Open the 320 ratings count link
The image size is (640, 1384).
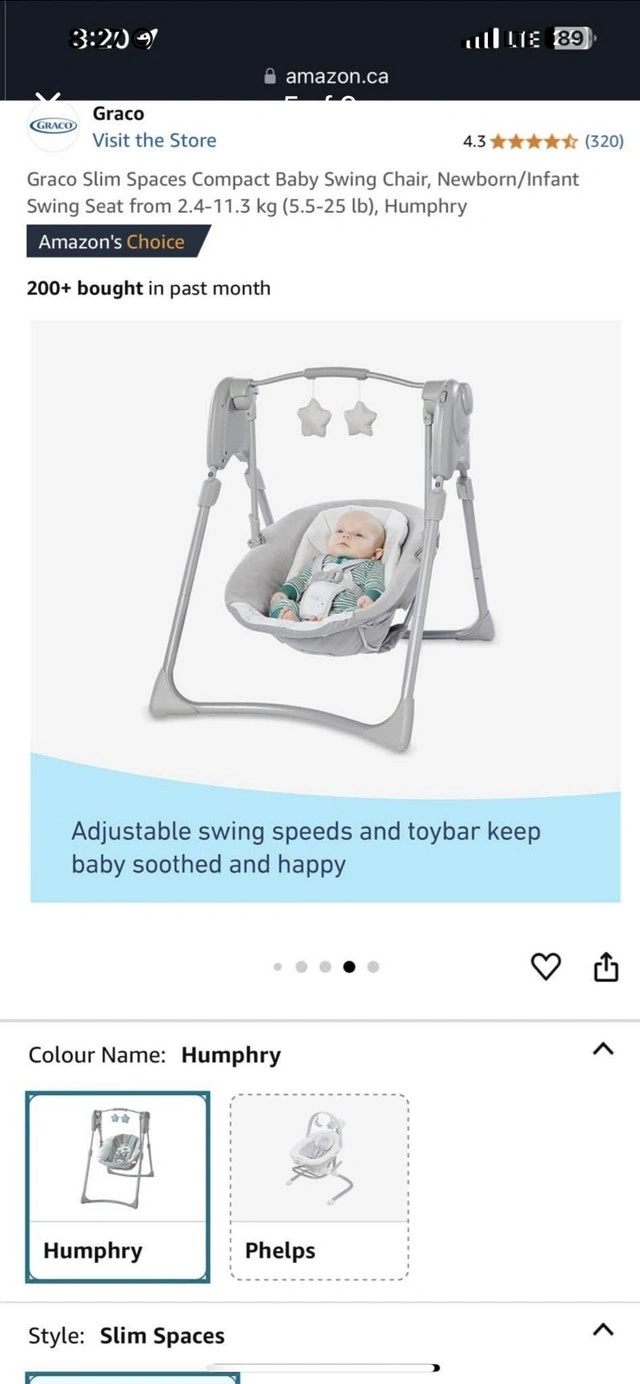(x=604, y=141)
